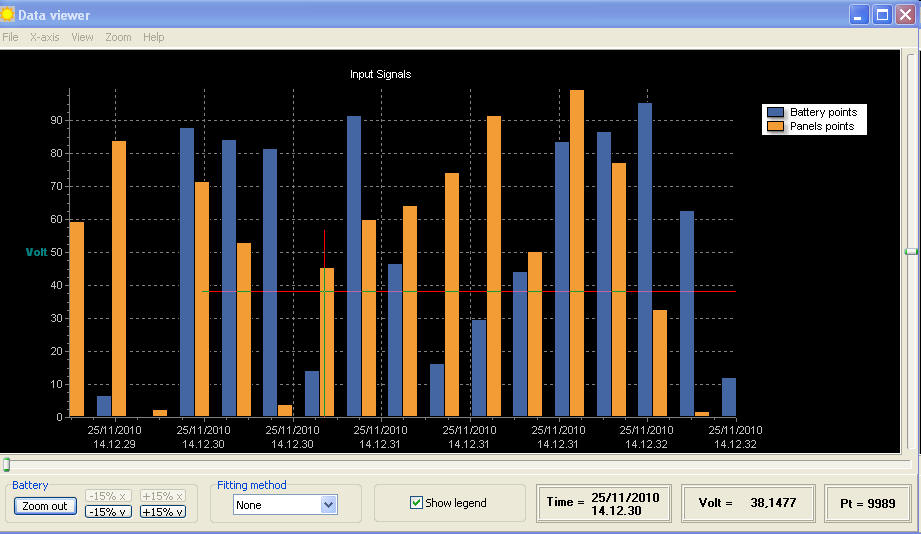Open the Help menu

[x=153, y=37]
